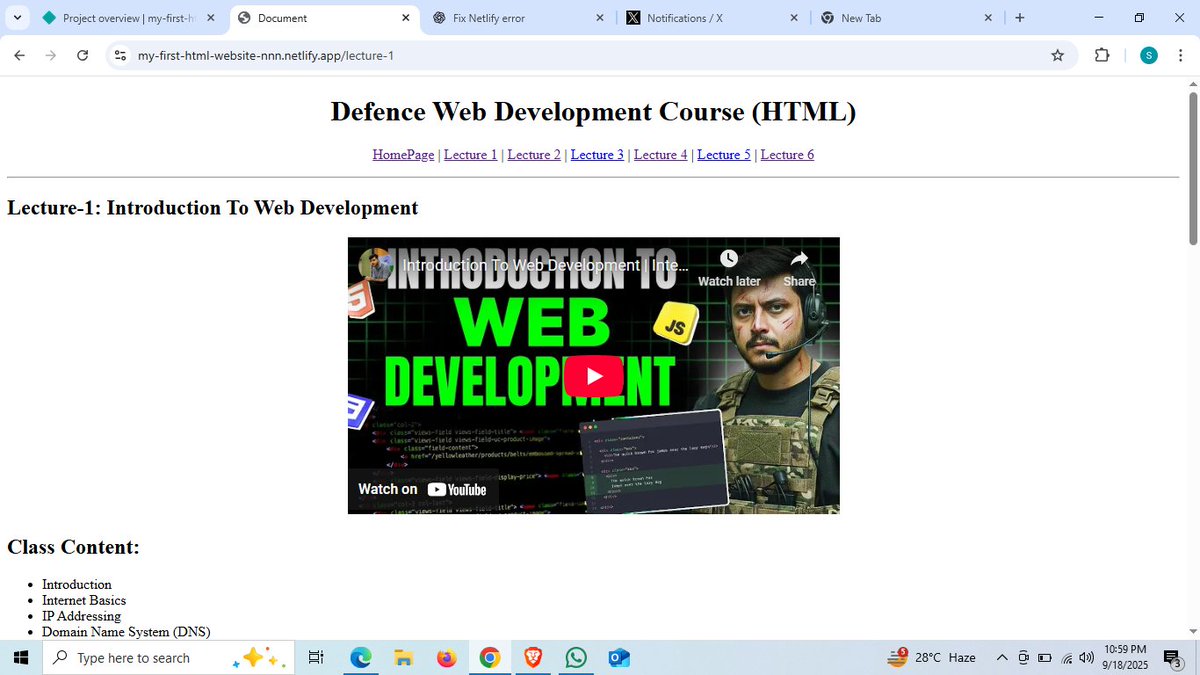Close the Fix Netlify error tab
Viewport: 1200px width, 675px height.
(x=599, y=18)
